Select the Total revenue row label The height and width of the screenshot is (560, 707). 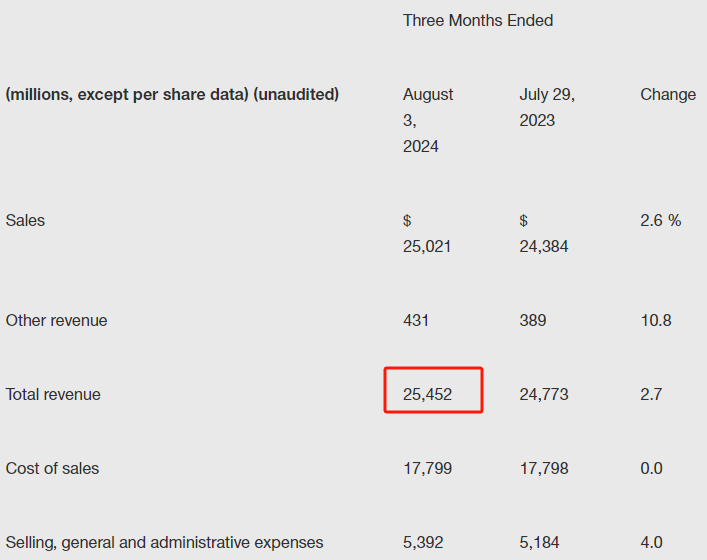tap(53, 395)
